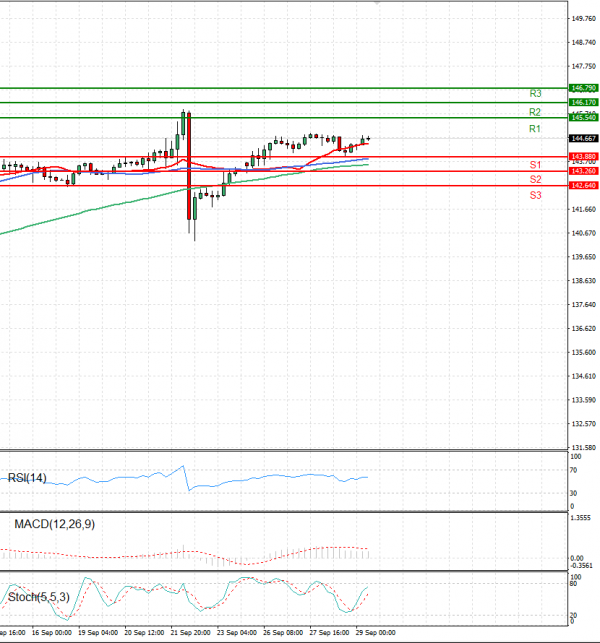Screen dimensions: 600x643
Task: Click the S1 support label
Action: (535, 165)
